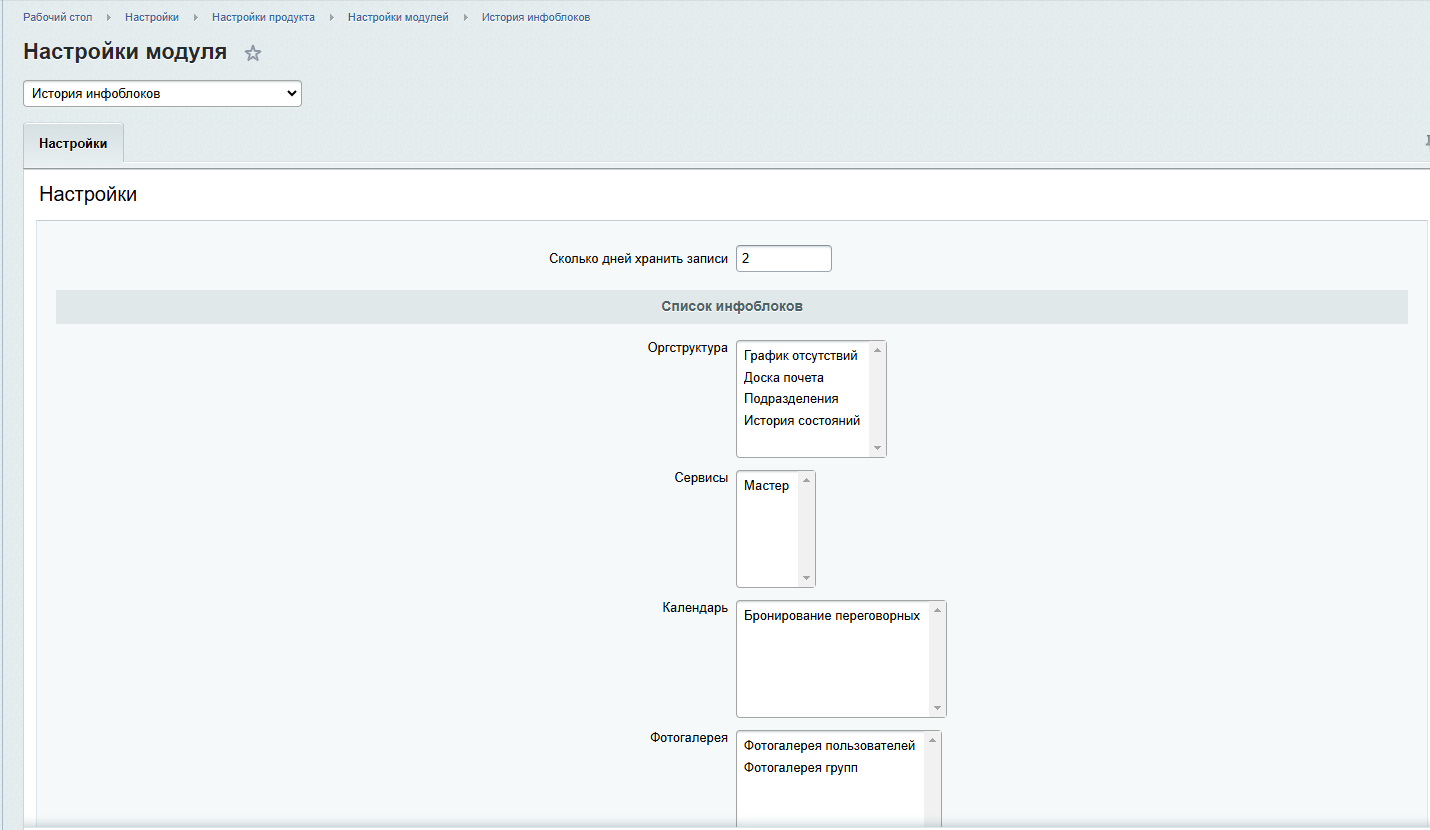Navigate to Настройки продукта breadcrumb

(263, 17)
